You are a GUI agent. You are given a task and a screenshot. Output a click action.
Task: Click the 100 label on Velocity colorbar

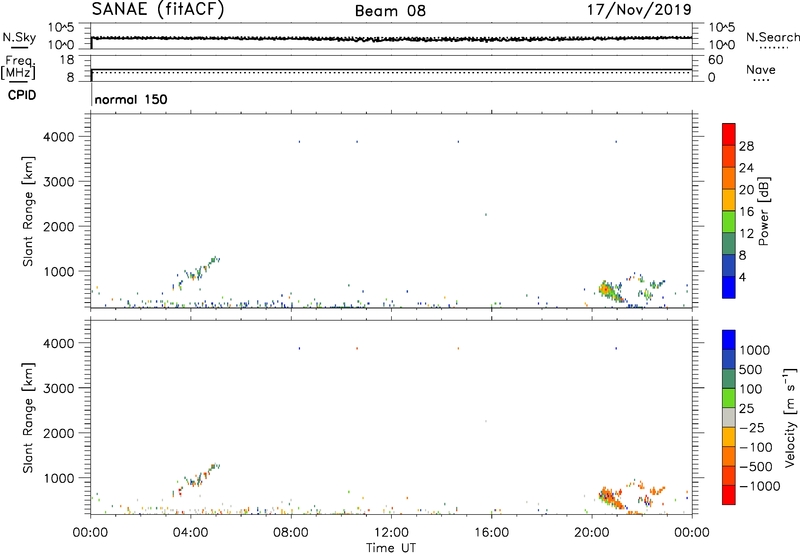click(751, 389)
